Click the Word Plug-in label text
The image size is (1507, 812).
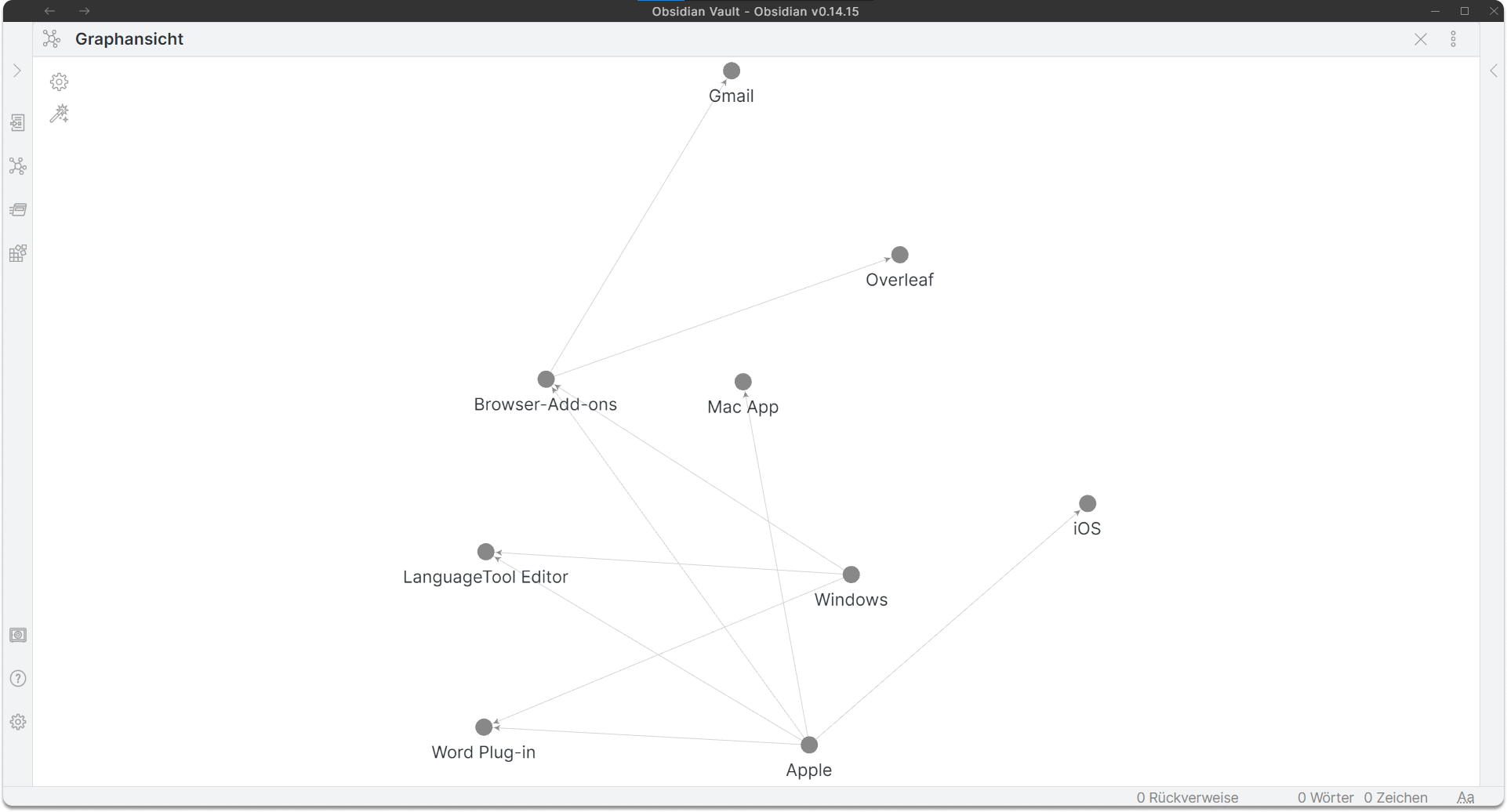point(484,752)
